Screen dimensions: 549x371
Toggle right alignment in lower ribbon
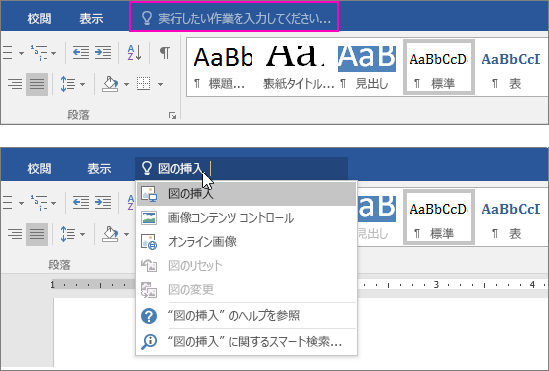click(15, 234)
